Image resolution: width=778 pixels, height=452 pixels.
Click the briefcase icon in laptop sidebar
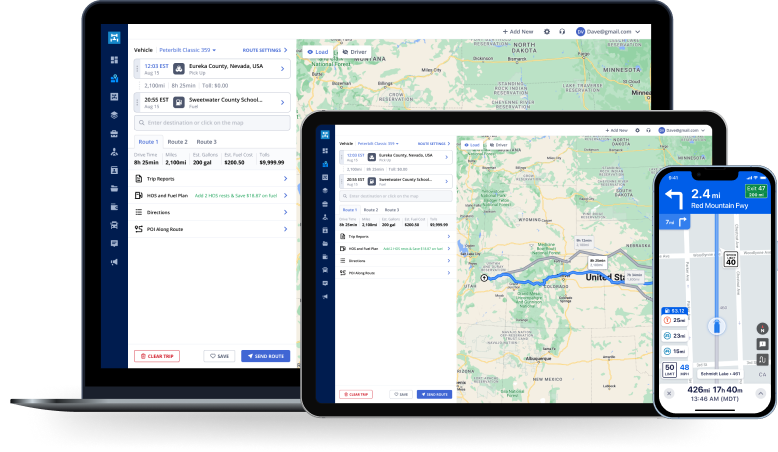click(114, 133)
